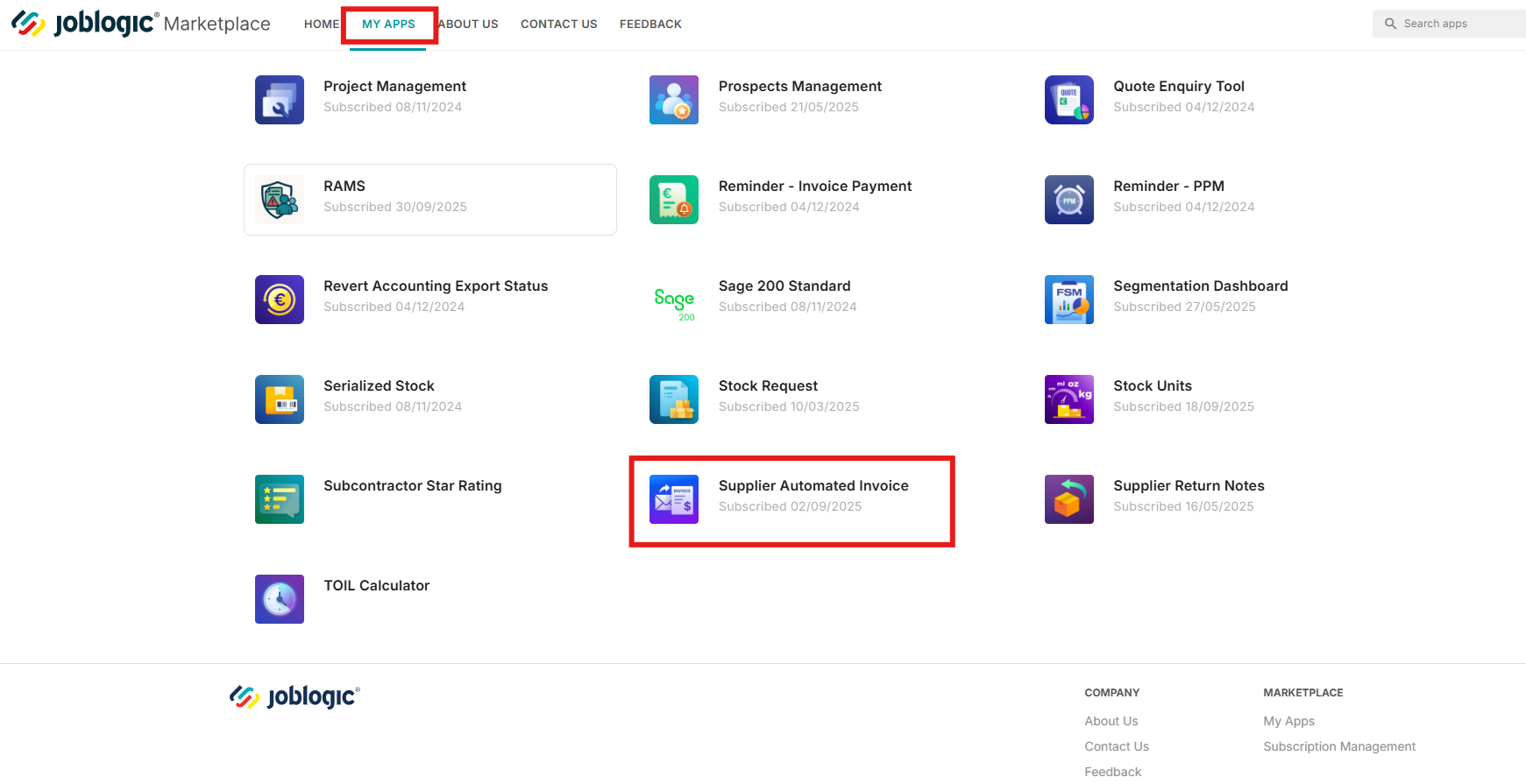Click the Subscription Management footer link

click(x=1339, y=746)
